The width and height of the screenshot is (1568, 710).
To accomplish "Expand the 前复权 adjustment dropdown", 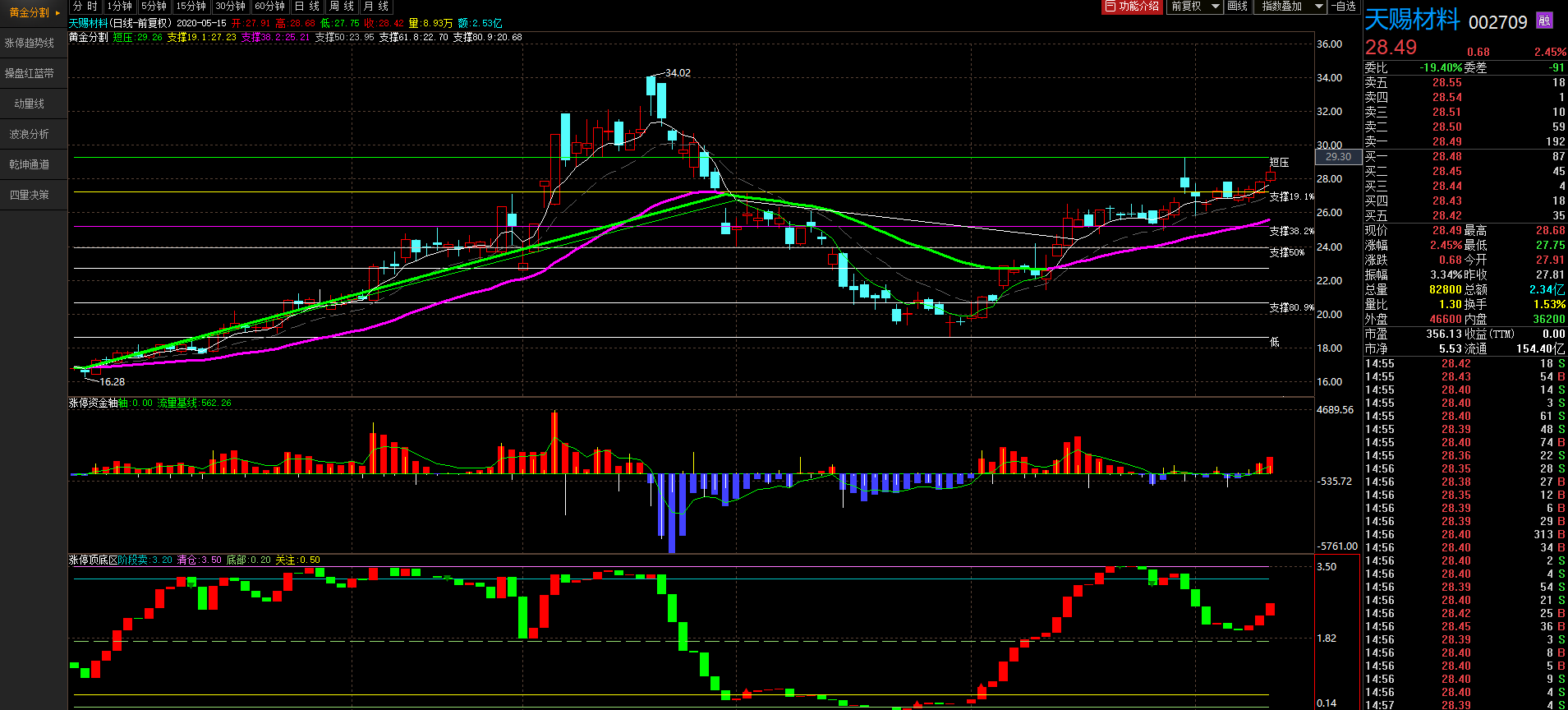I will click(x=1194, y=7).
